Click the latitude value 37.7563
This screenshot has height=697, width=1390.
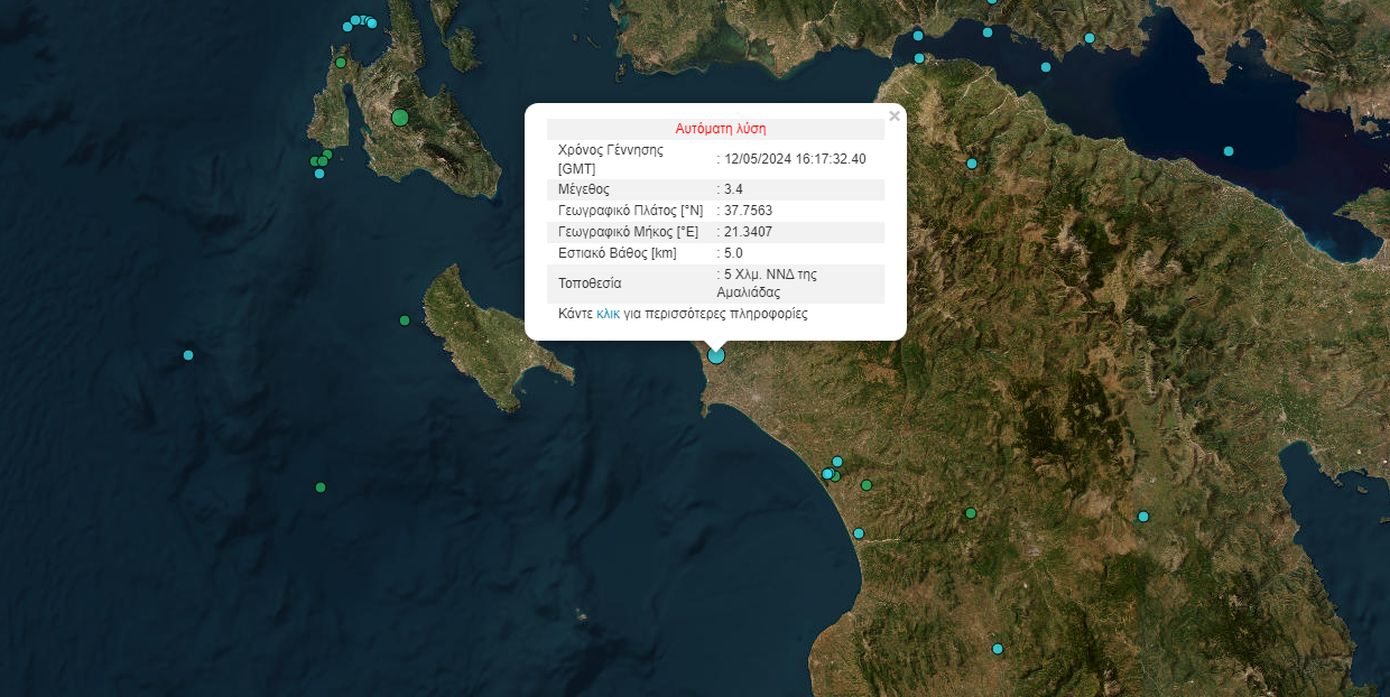click(748, 211)
